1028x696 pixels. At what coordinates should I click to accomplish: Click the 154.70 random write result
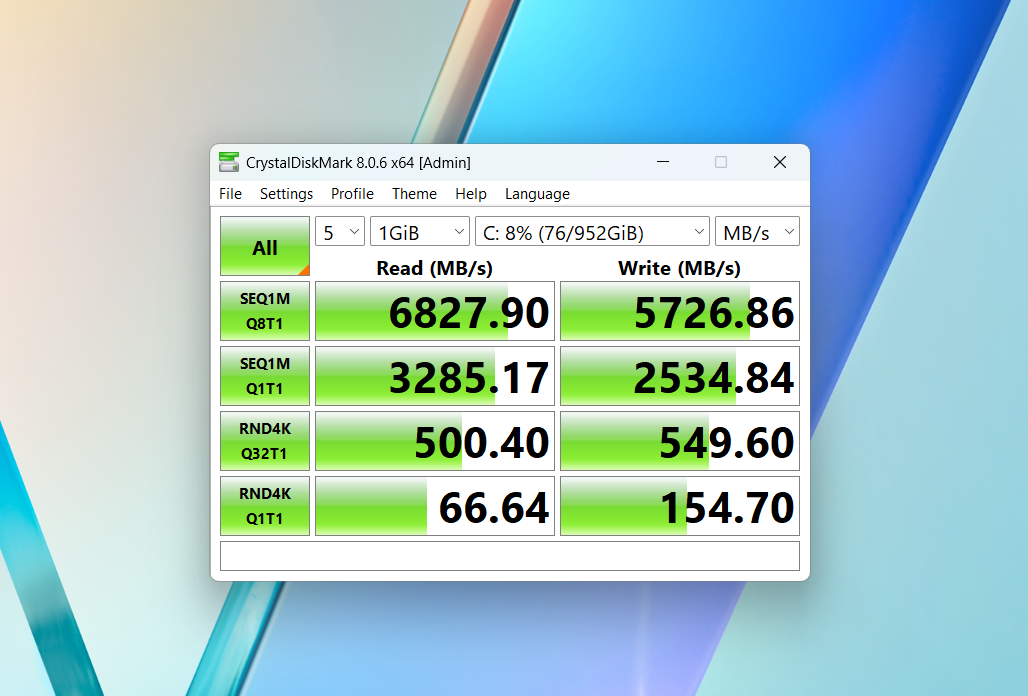pyautogui.click(x=680, y=505)
